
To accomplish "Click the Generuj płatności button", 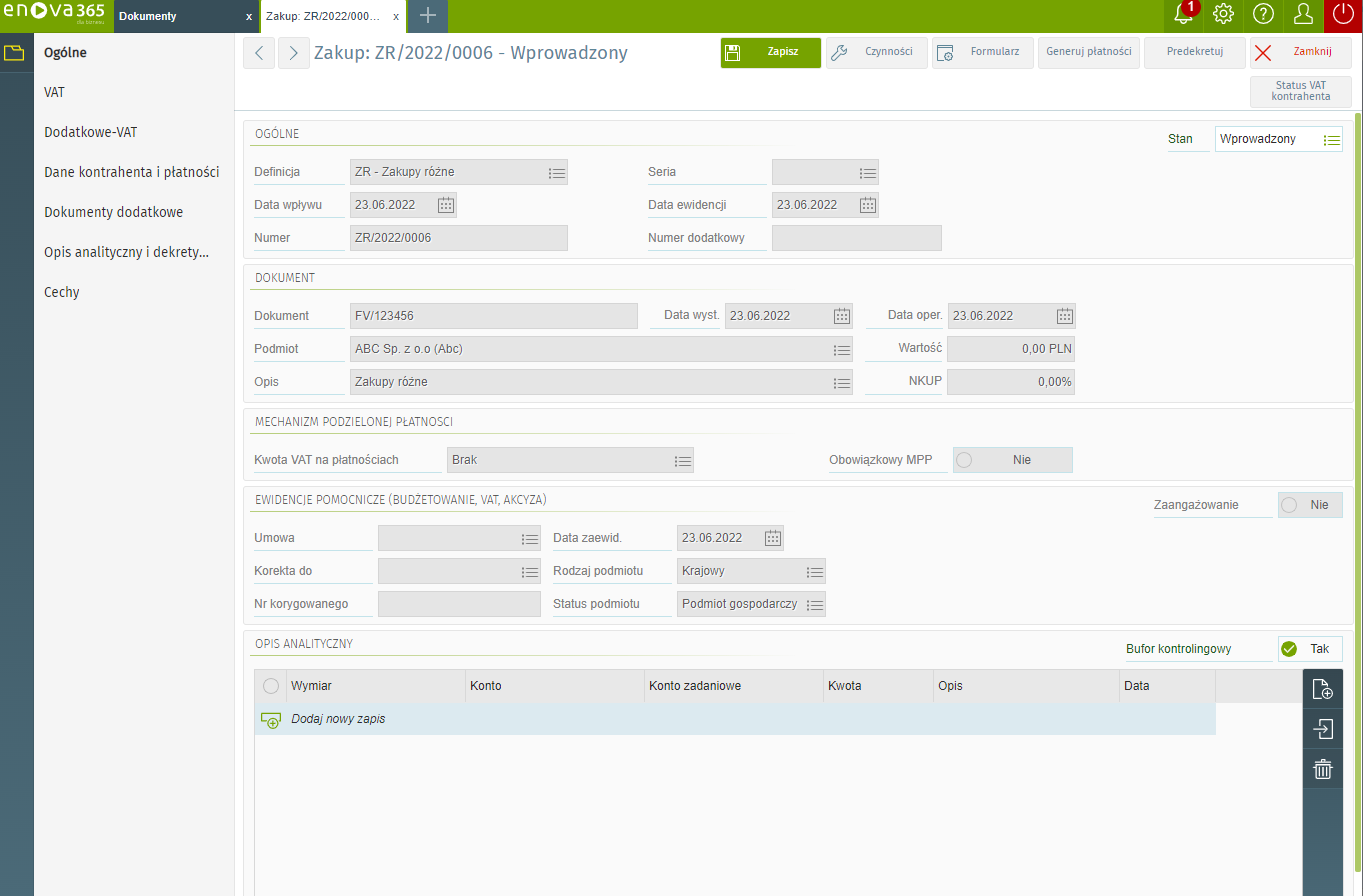I will coord(1088,52).
